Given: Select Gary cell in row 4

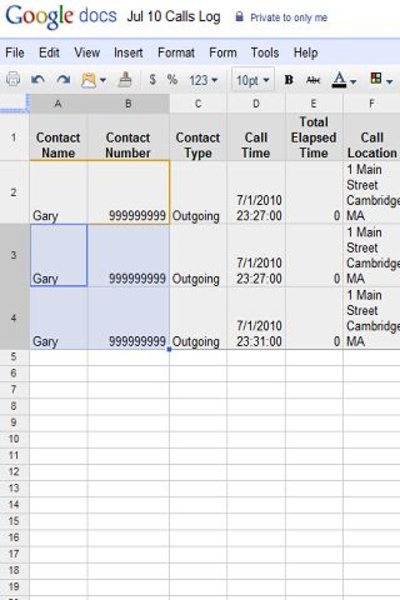Looking at the screenshot, I should tap(58, 318).
